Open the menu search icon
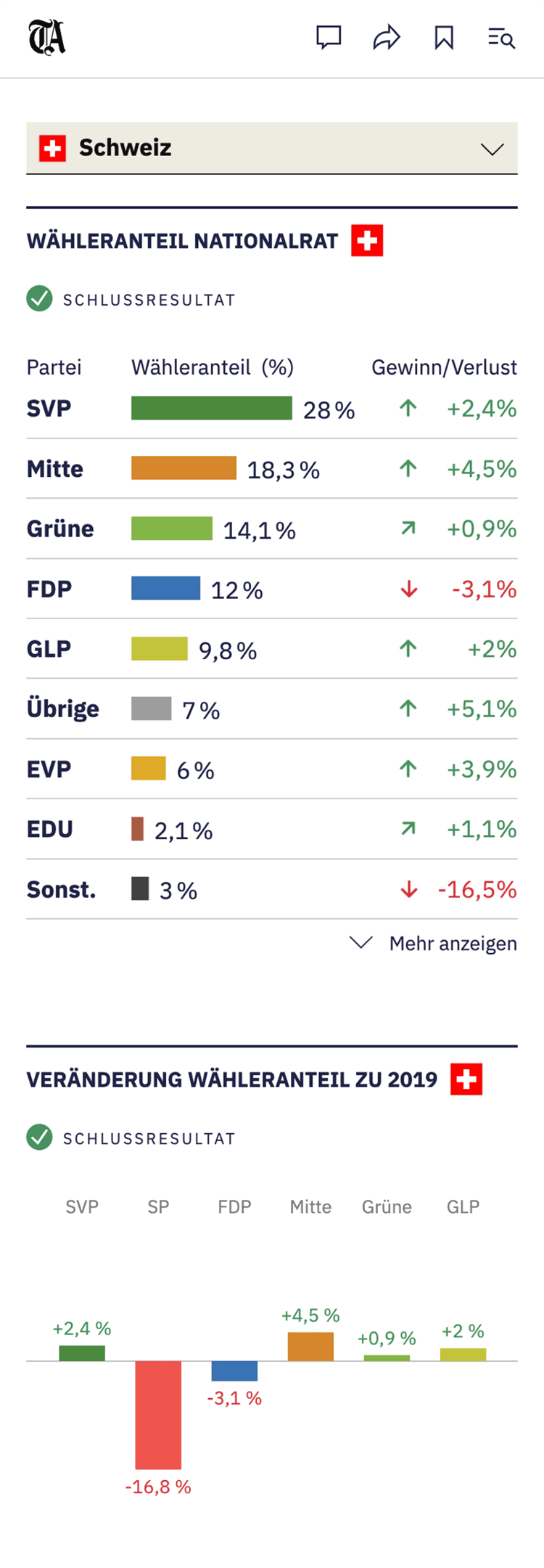The height and width of the screenshot is (1568, 544). click(501, 38)
